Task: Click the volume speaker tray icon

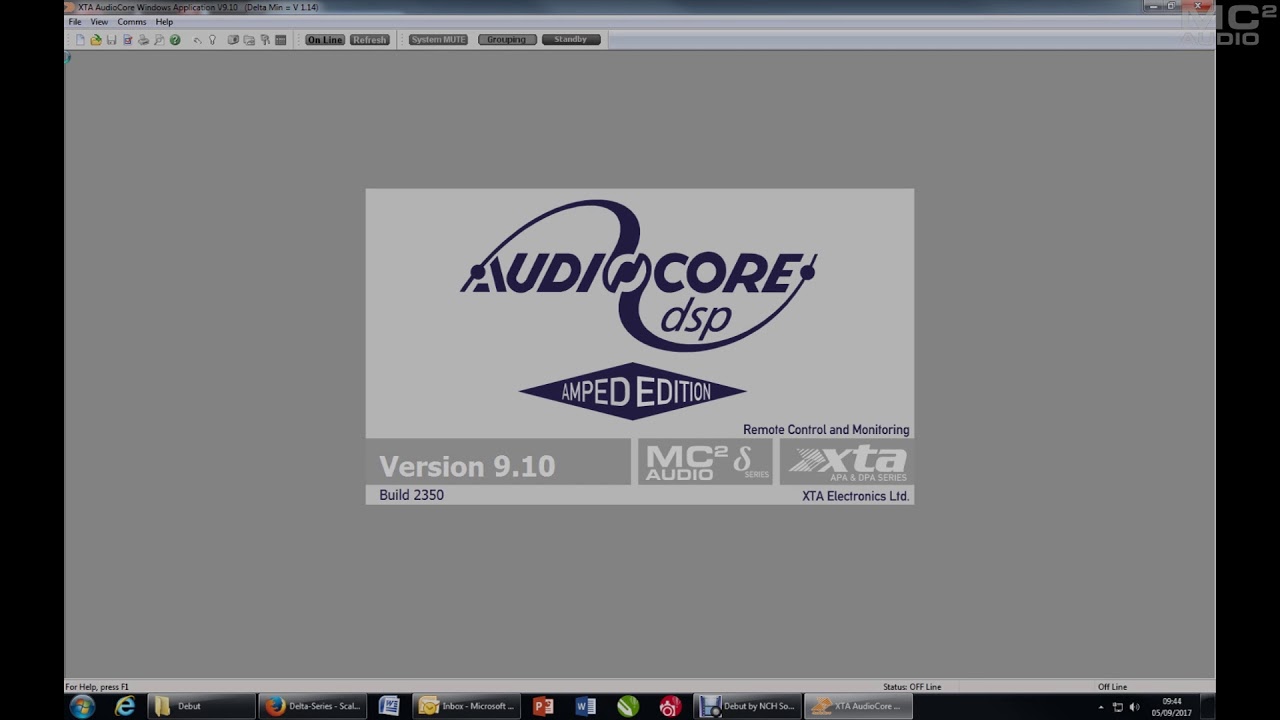Action: tap(1134, 707)
